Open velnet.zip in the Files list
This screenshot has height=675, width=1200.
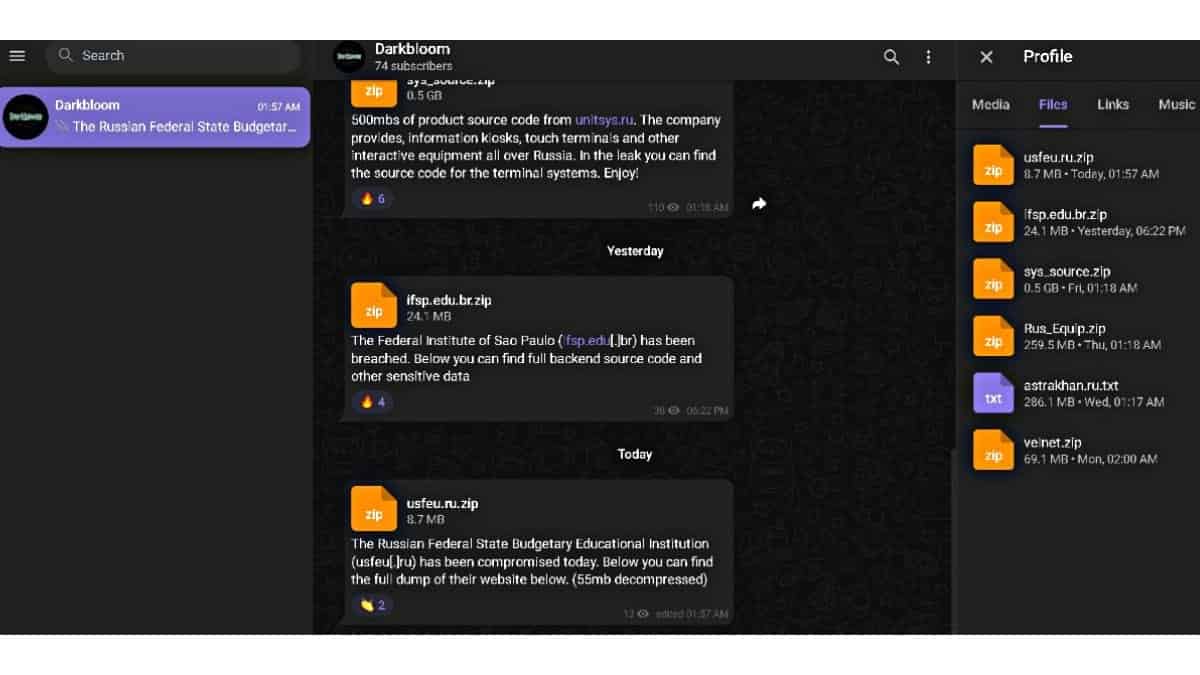[993, 450]
